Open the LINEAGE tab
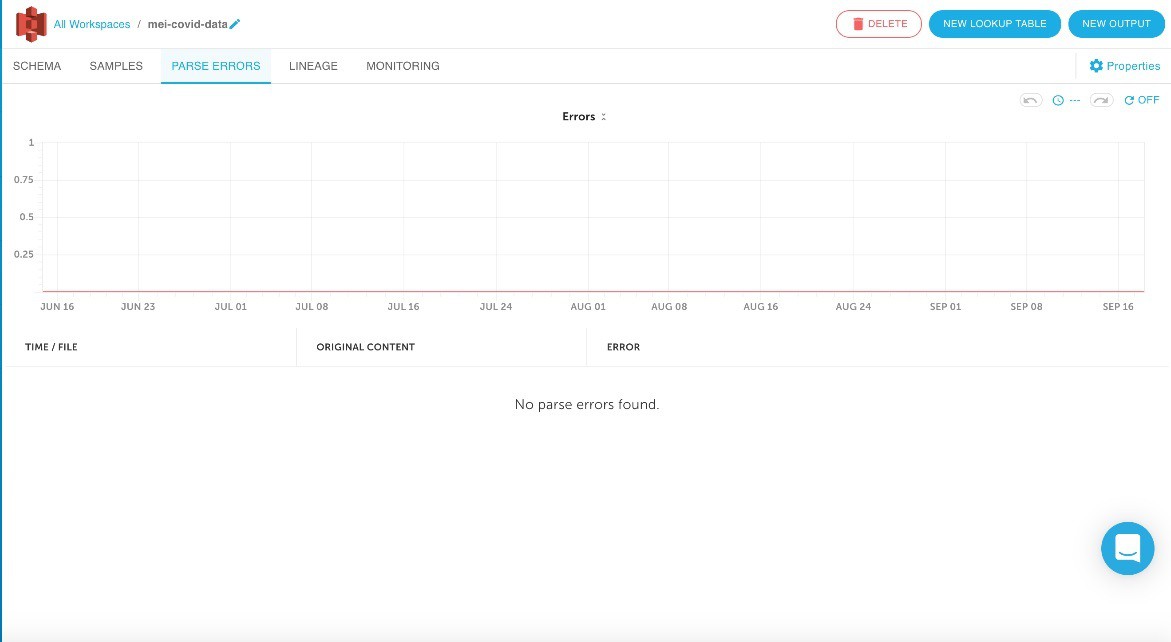 (313, 66)
